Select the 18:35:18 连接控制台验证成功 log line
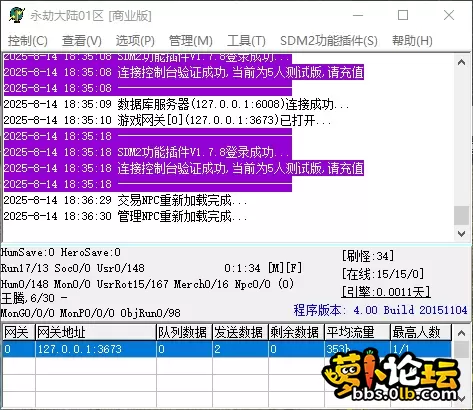473x410 pixels. click(x=184, y=168)
